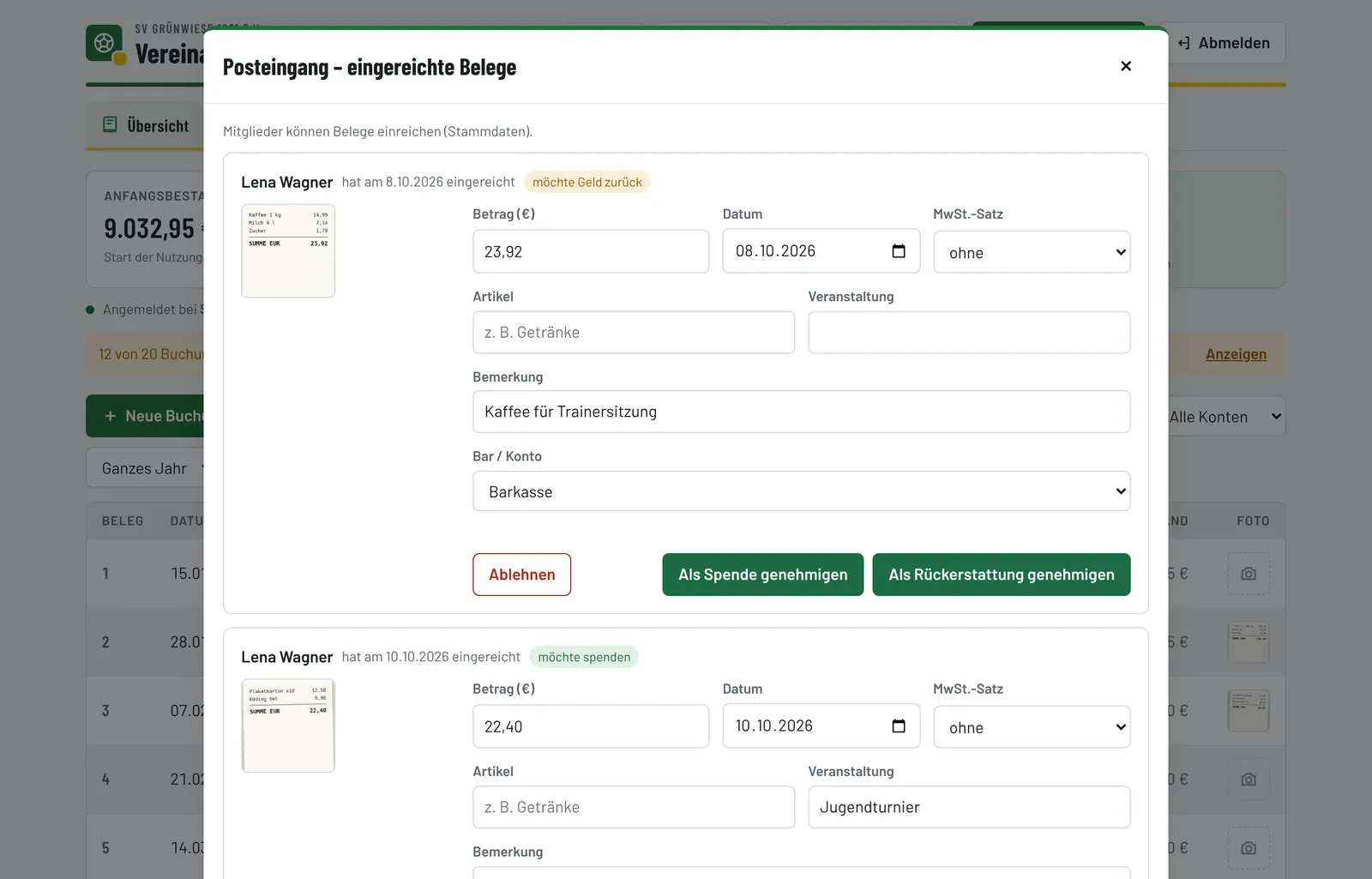Screen dimensions: 1372x879
Task: Close the Posteingang dialog
Action: (x=1126, y=66)
